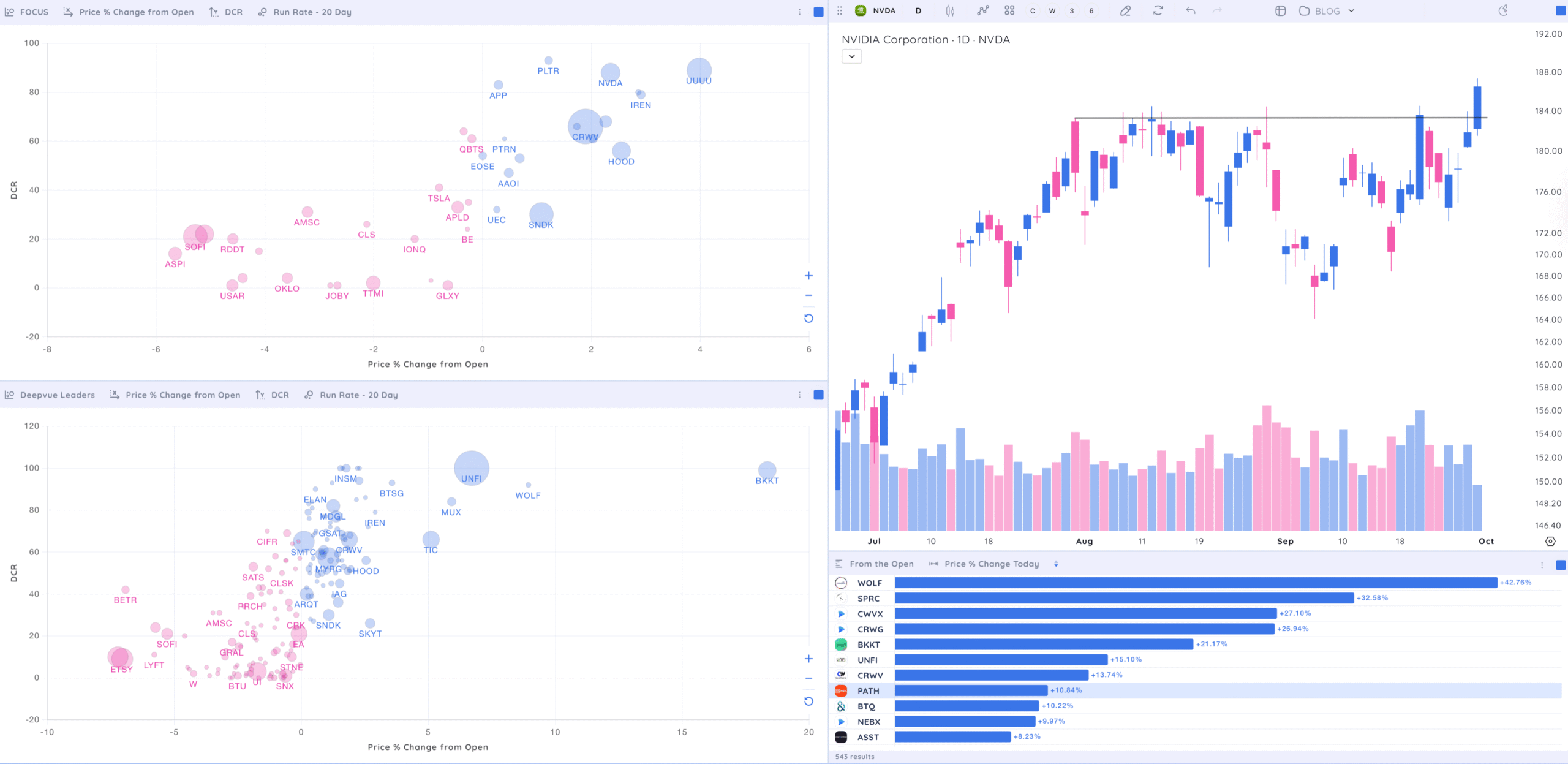The height and width of the screenshot is (764, 1568).
Task: Expand the chevron under NVIDIA Corporation title
Action: tap(851, 56)
